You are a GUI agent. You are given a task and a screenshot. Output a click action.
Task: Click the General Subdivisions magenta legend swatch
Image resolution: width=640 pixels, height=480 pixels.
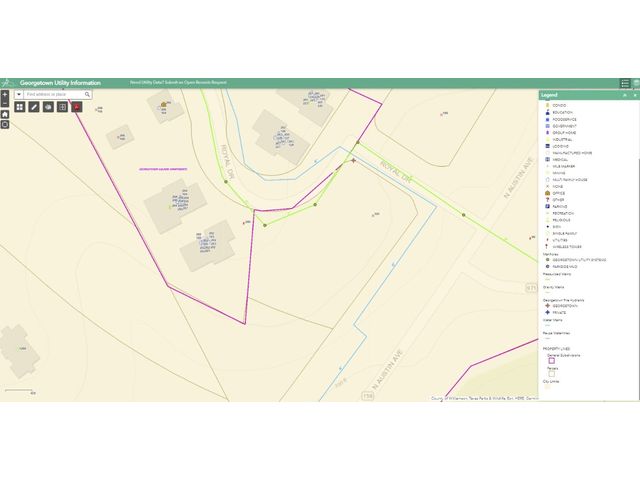[551, 361]
